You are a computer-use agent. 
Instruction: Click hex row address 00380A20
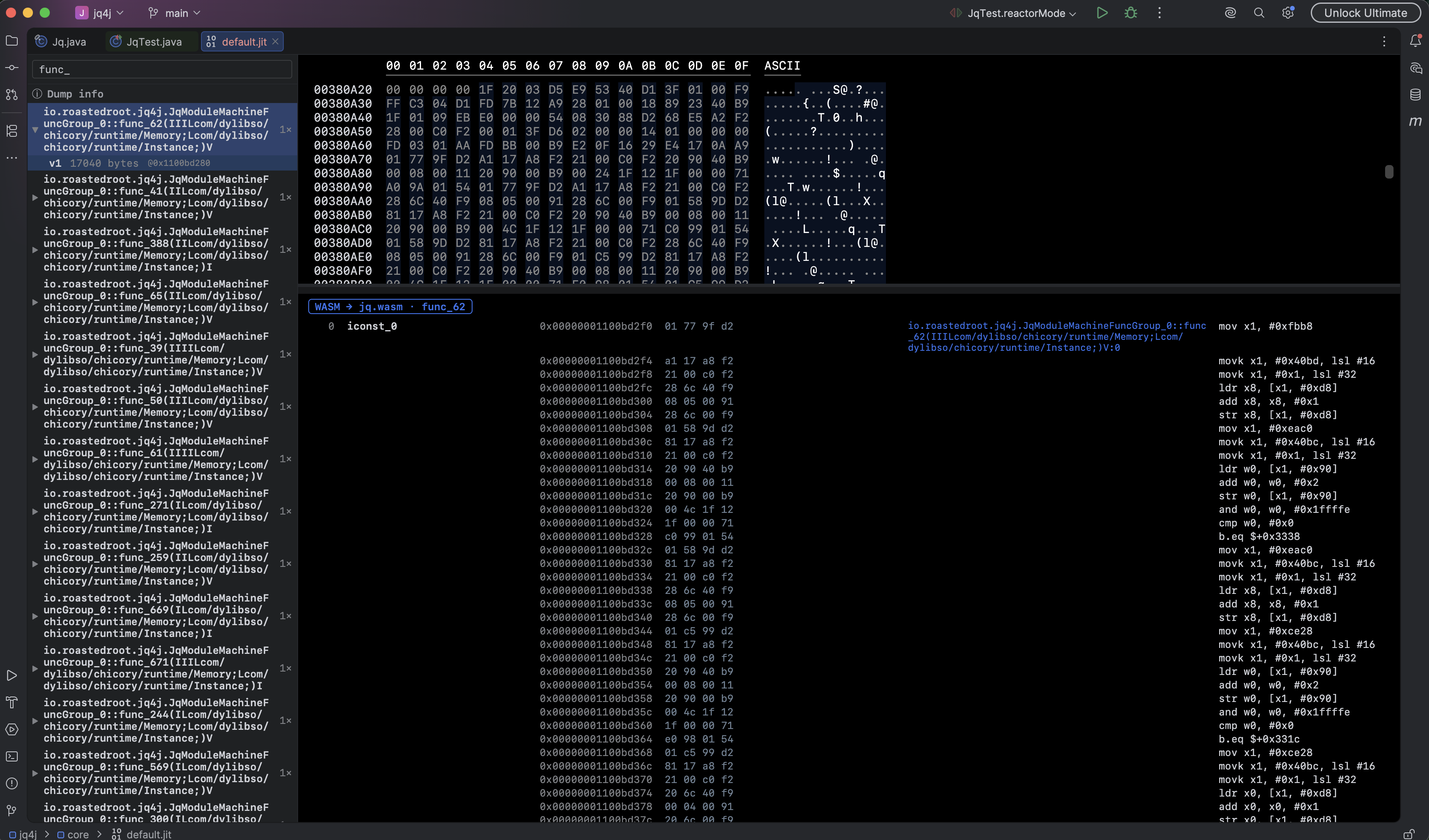(342, 89)
